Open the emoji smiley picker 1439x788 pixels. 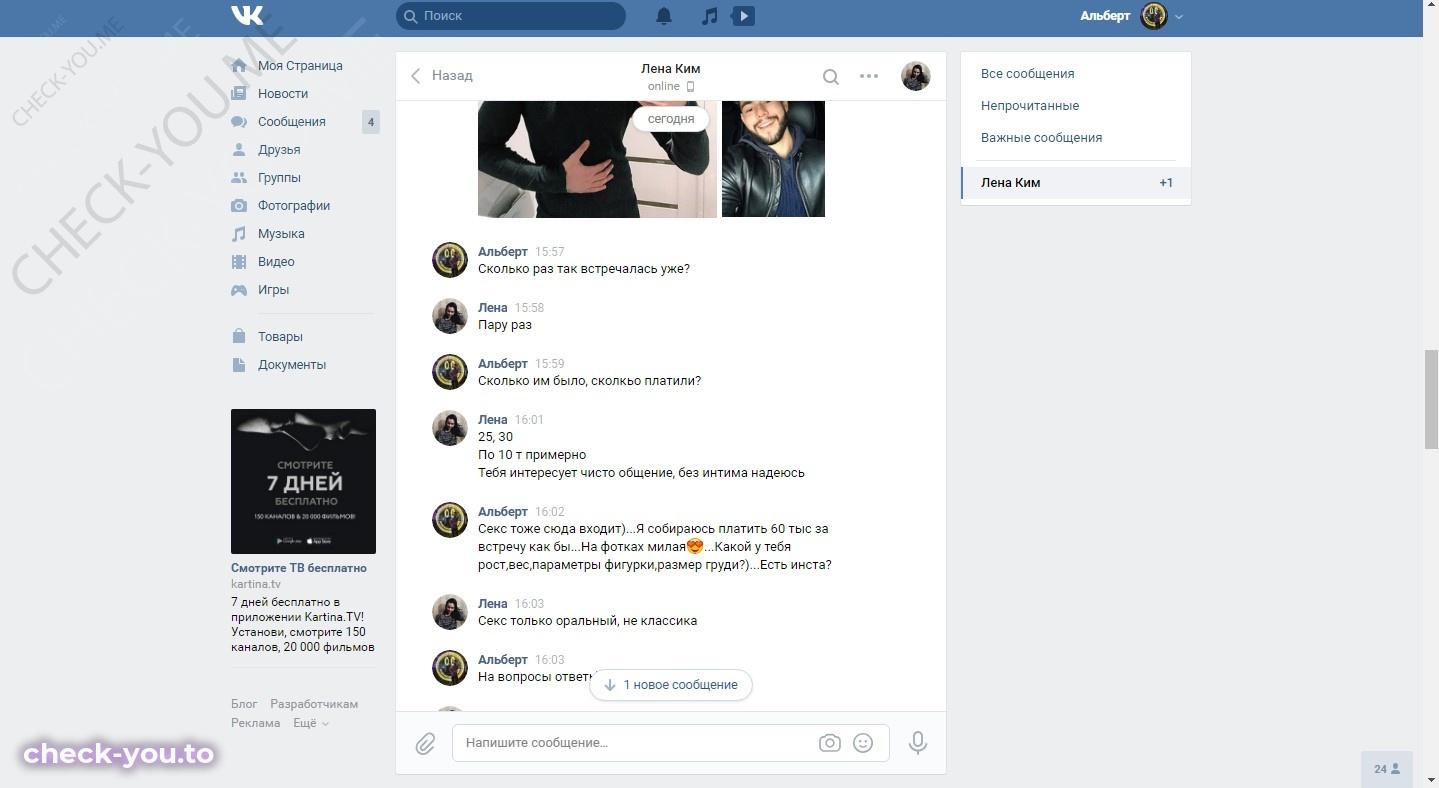[863, 743]
